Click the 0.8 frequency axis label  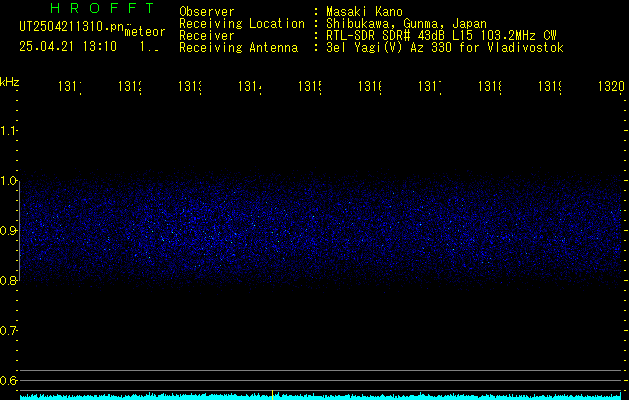coord(8,281)
